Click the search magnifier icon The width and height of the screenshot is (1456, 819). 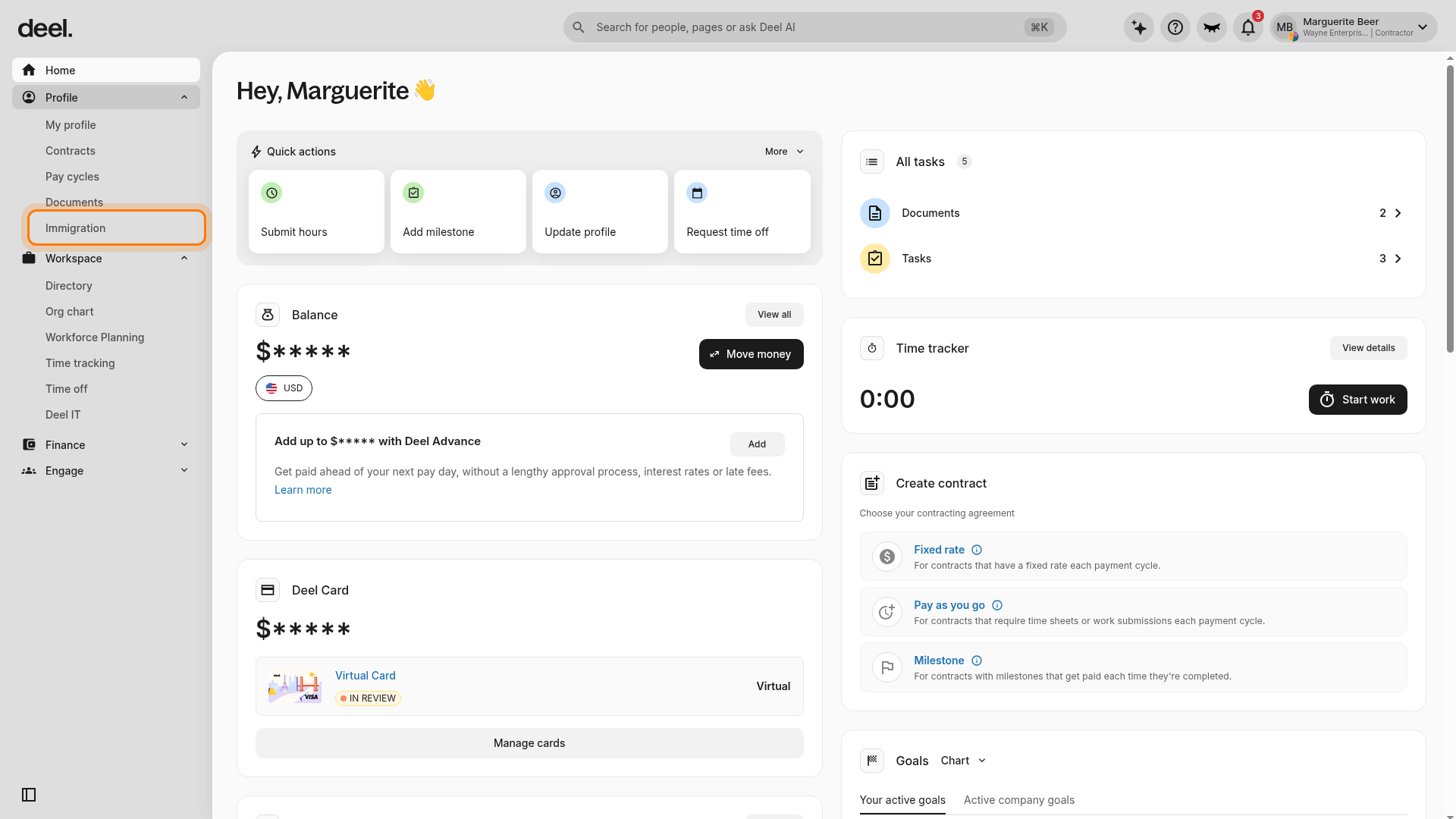point(579,27)
